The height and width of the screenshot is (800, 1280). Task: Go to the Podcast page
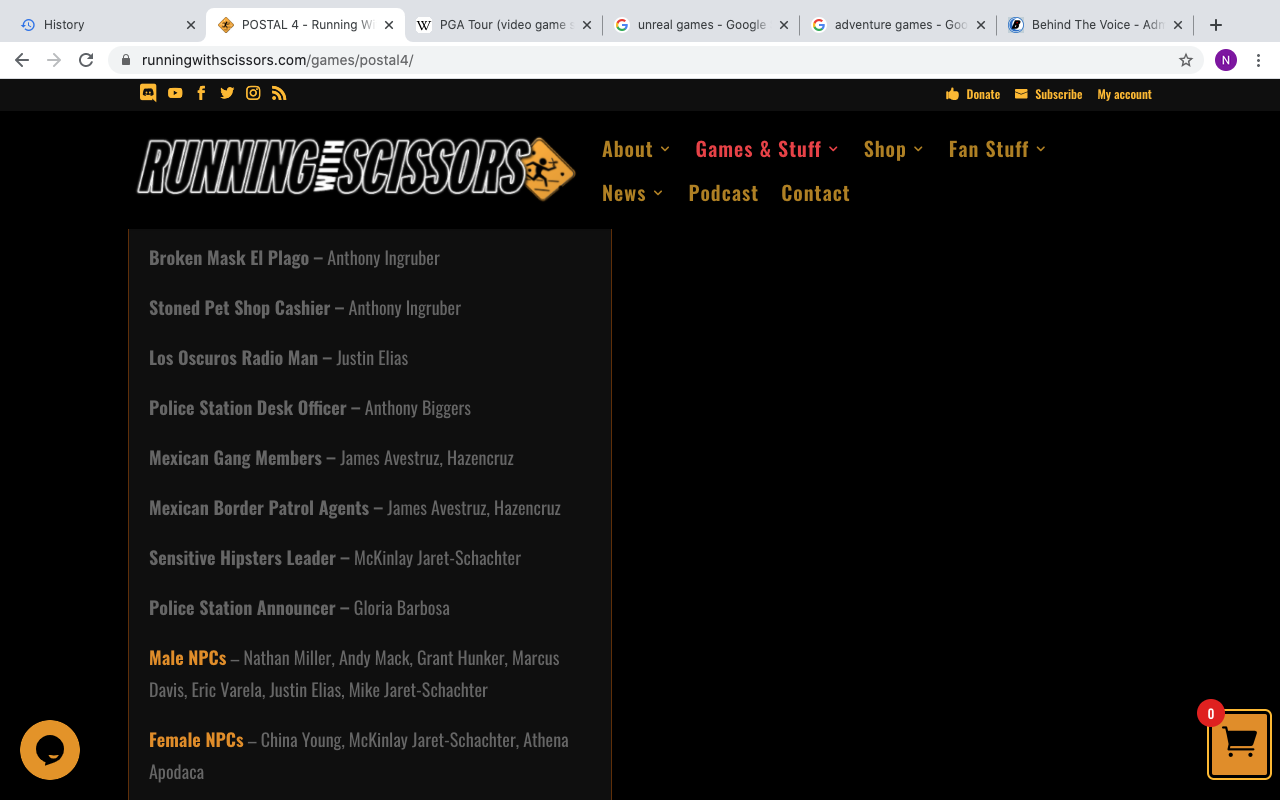pos(723,193)
